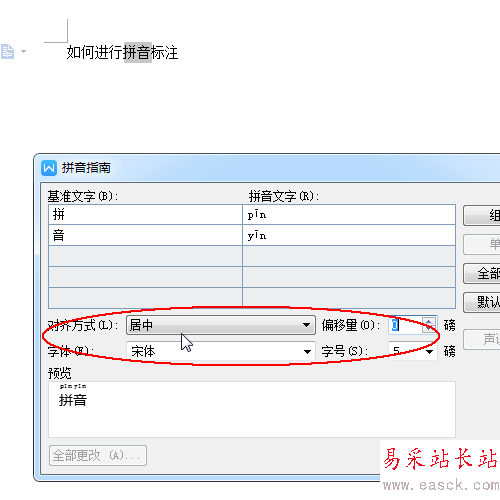The image size is (500, 500).
Task: Click the 预览 preview text 拼音
Action: tap(73, 400)
